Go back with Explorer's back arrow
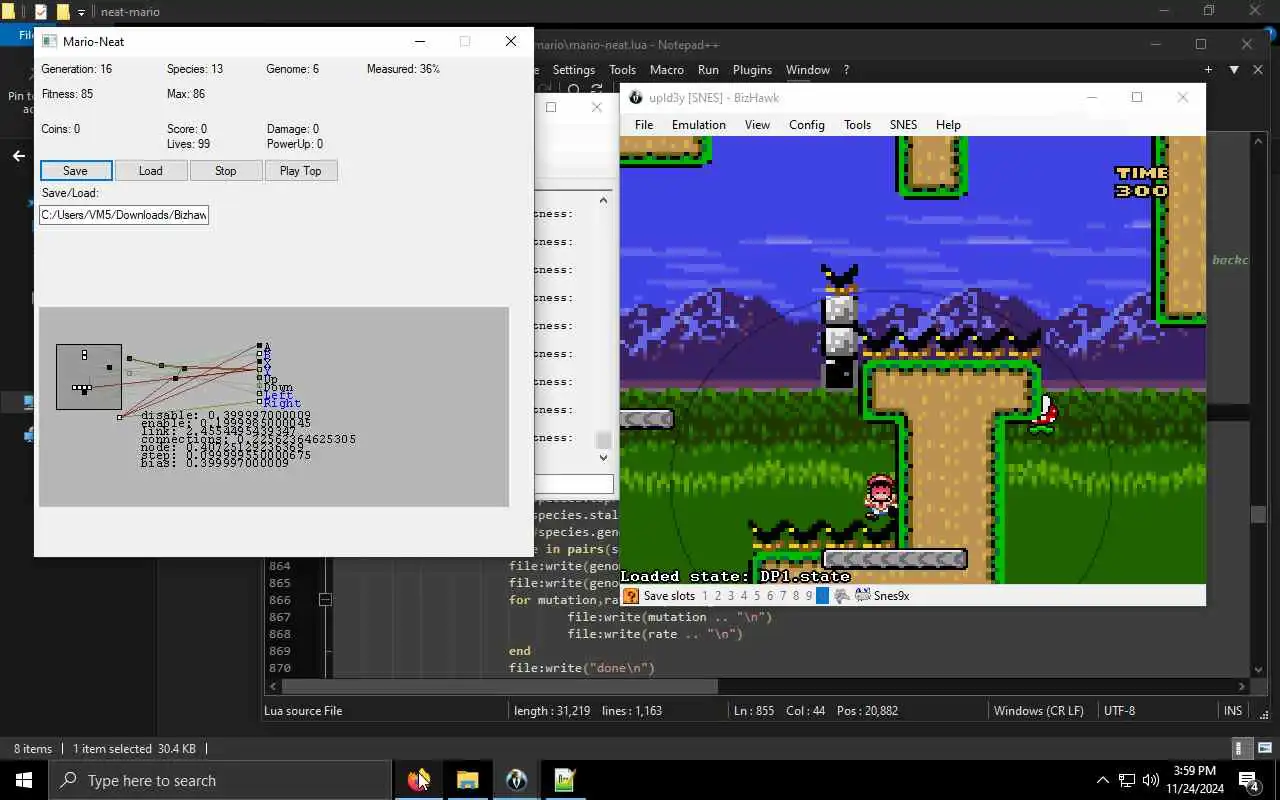The height and width of the screenshot is (800, 1280). [18, 156]
